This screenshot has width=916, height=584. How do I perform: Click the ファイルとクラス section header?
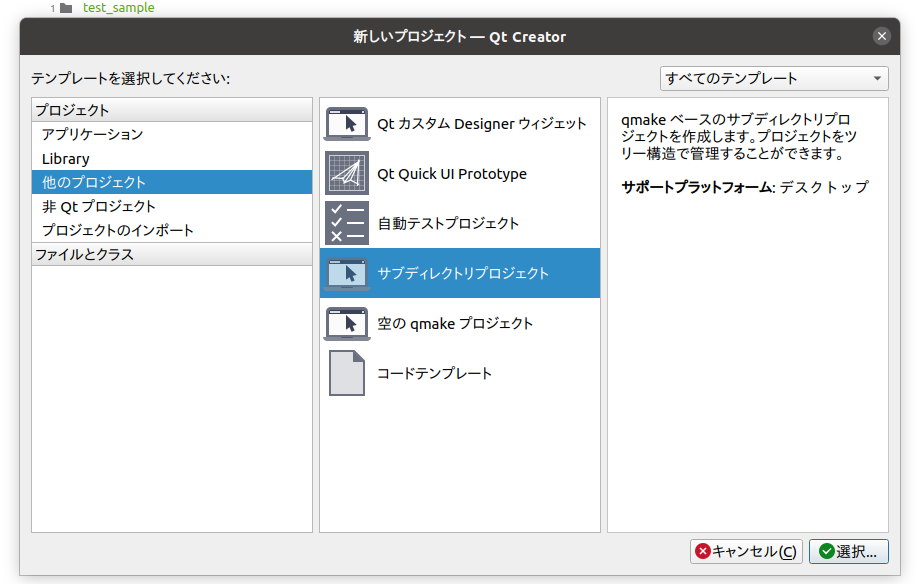pyautogui.click(x=172, y=254)
